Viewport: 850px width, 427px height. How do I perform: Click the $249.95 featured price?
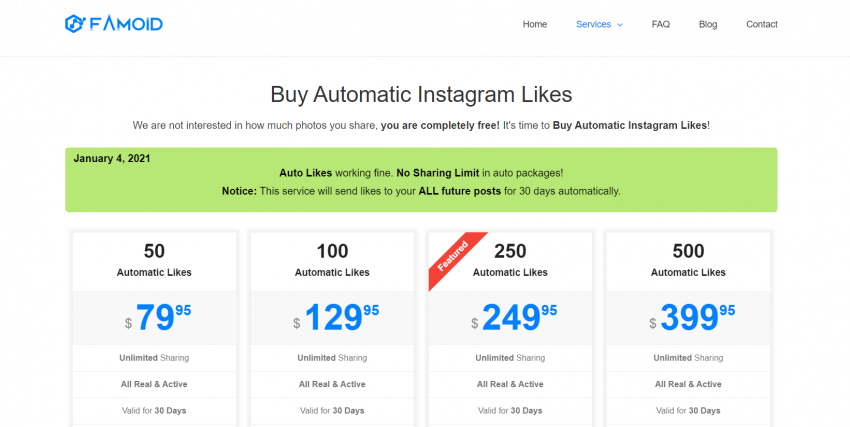(x=514, y=318)
